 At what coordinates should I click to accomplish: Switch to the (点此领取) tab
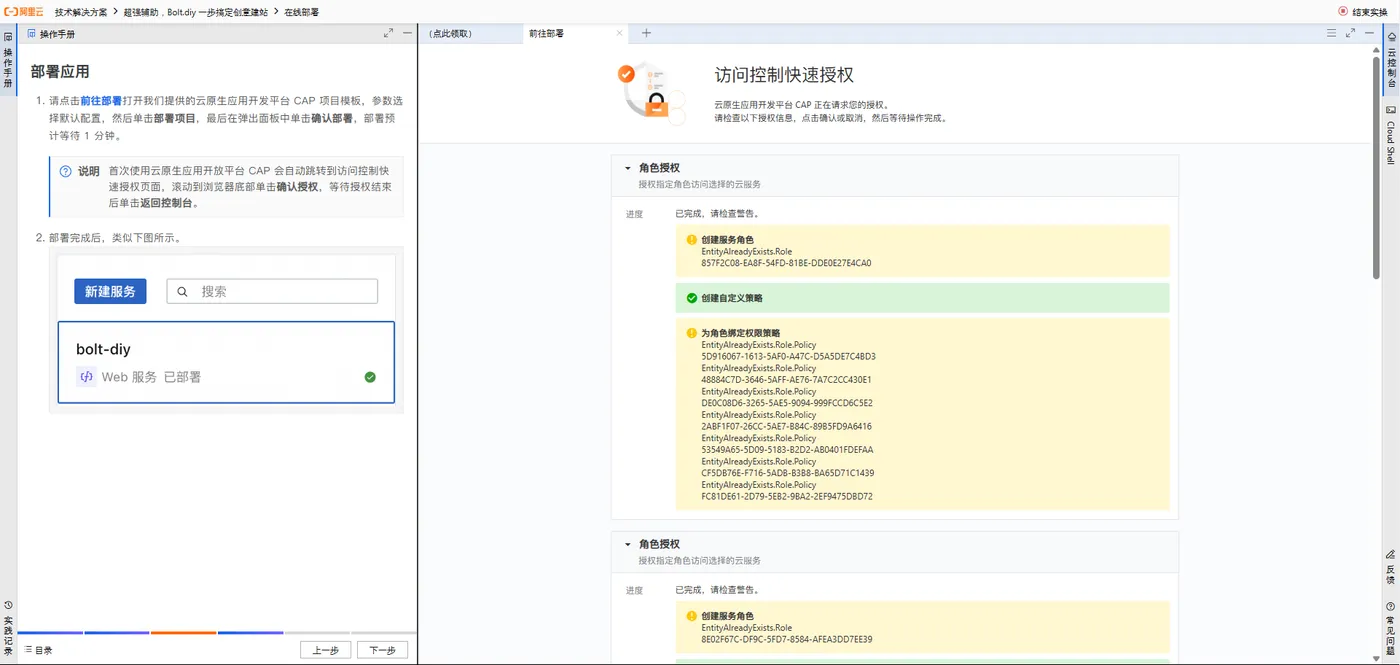(x=450, y=33)
